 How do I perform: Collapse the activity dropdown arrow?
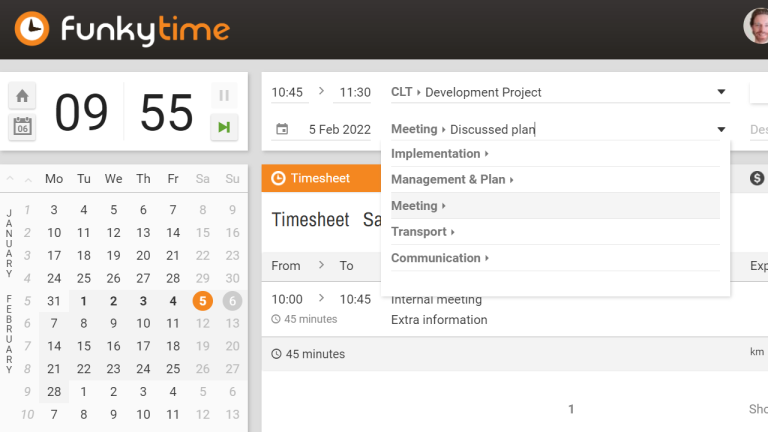(x=721, y=129)
